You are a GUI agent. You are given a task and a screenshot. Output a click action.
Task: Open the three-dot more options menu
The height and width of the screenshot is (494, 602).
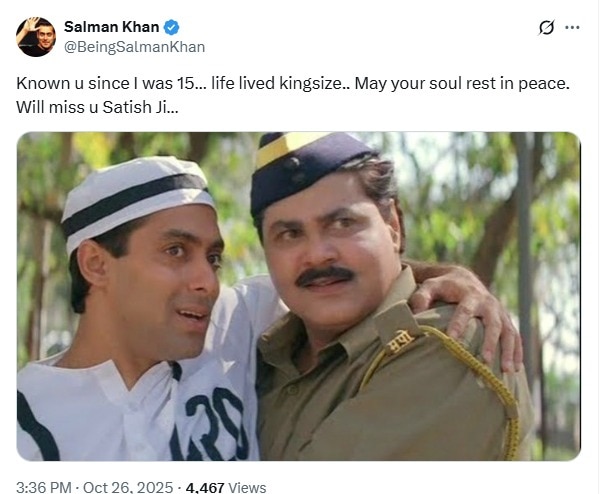572,28
